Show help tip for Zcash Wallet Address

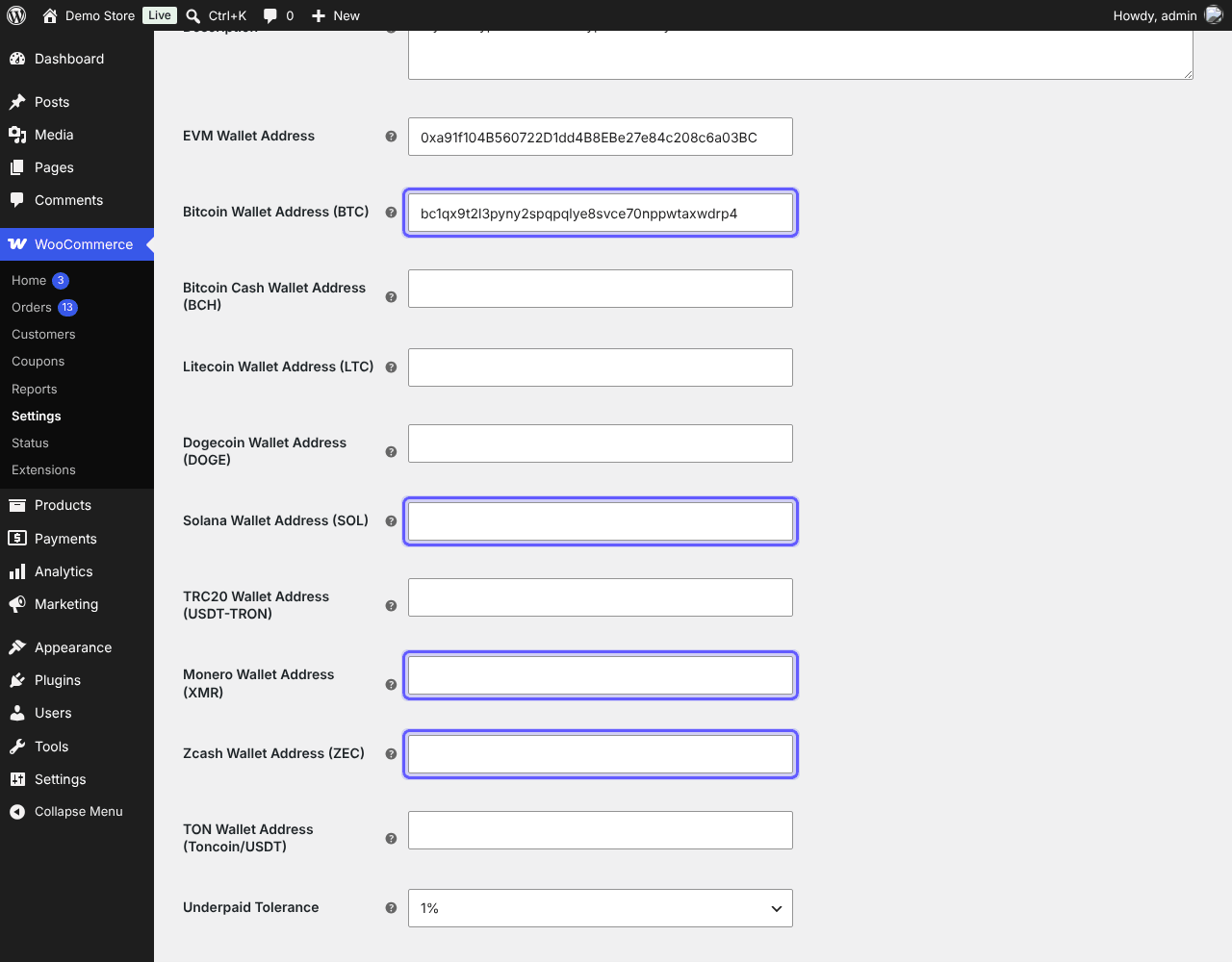click(391, 754)
